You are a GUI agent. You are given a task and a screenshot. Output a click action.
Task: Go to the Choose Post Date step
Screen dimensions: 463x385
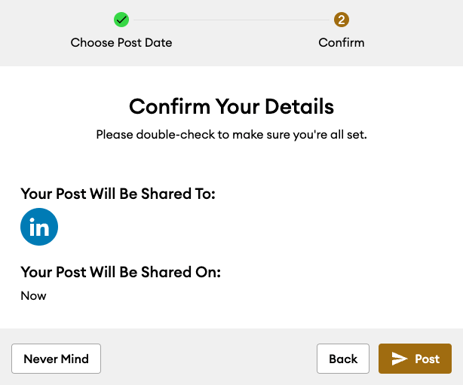[x=121, y=43]
